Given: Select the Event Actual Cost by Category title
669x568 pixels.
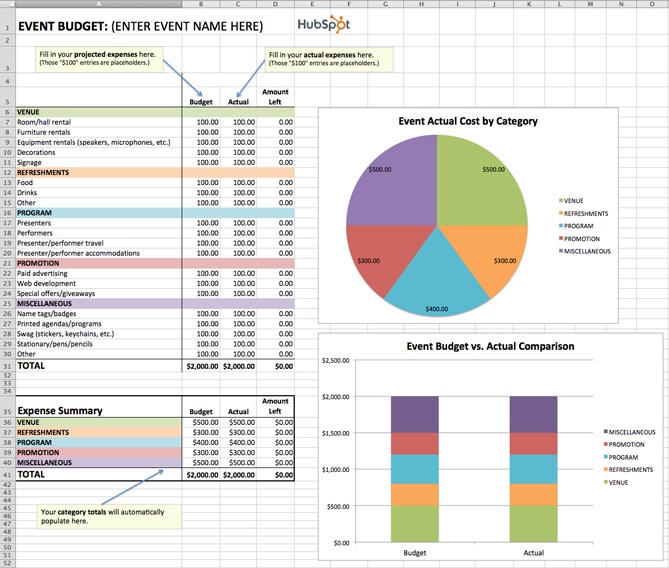Looking at the screenshot, I should click(468, 121).
